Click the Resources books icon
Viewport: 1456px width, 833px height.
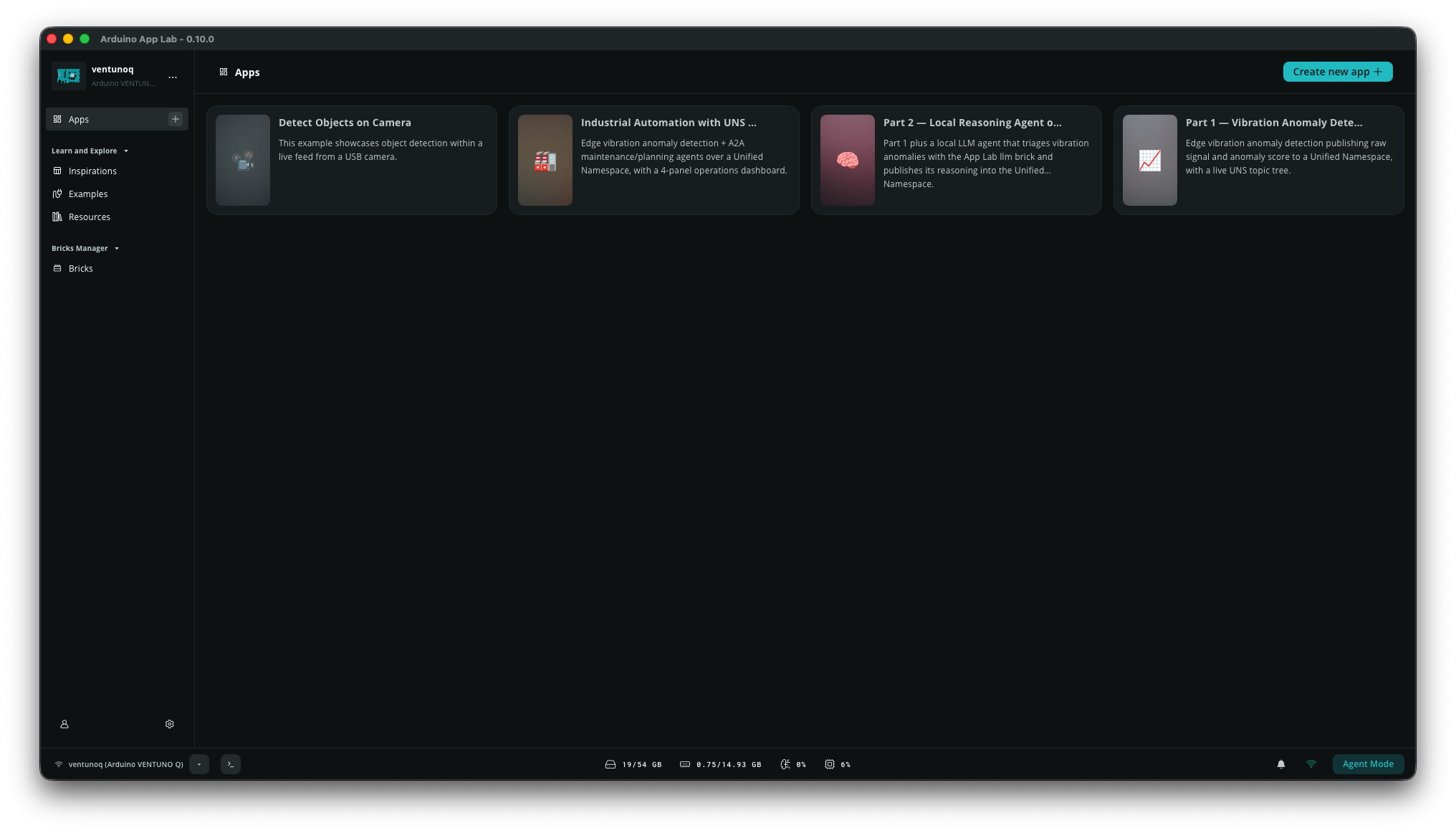click(x=57, y=216)
